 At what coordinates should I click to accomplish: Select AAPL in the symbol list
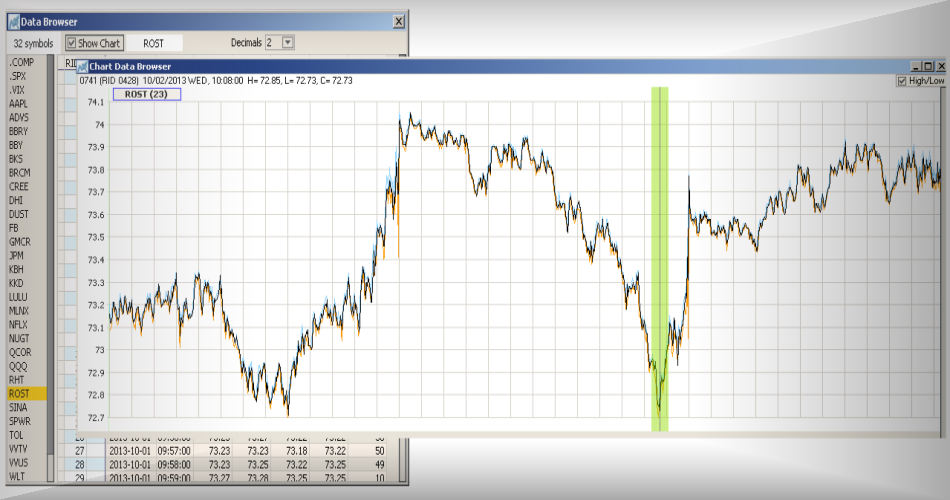(x=18, y=103)
